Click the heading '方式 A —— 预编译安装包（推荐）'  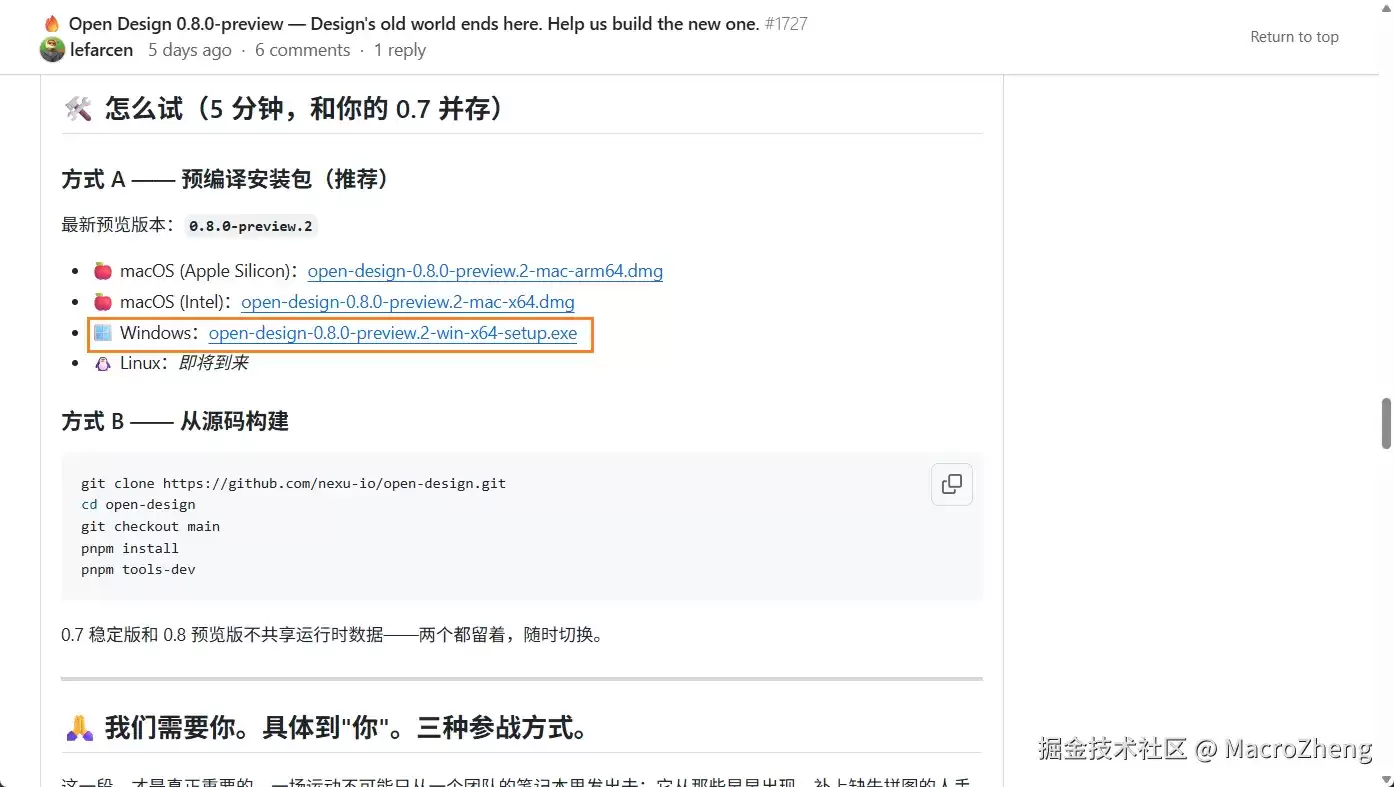(226, 179)
